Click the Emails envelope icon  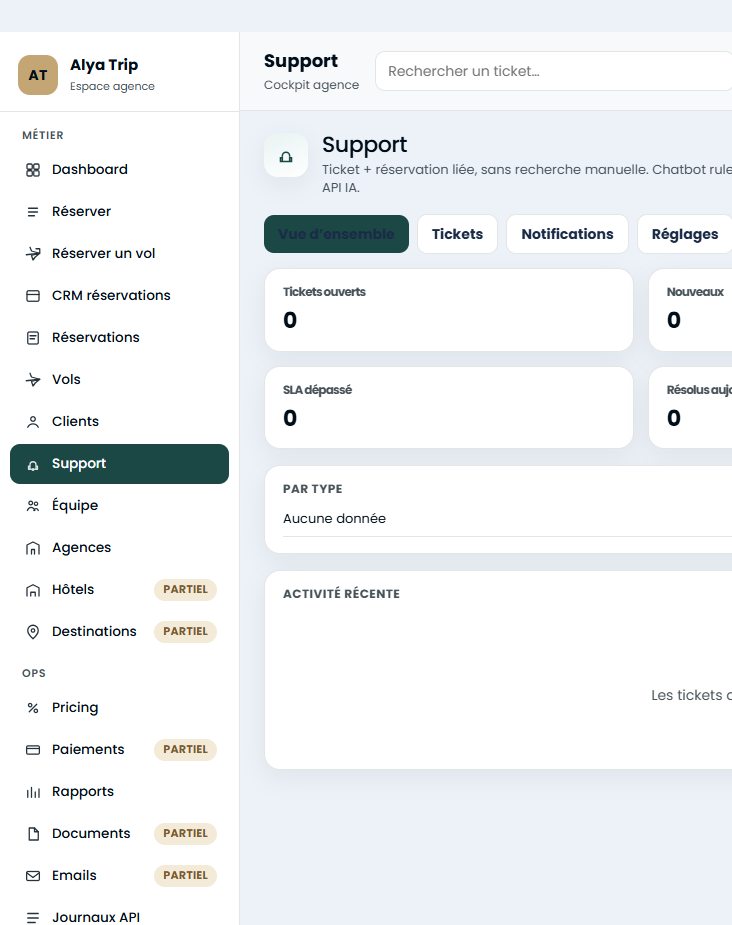pos(33,876)
